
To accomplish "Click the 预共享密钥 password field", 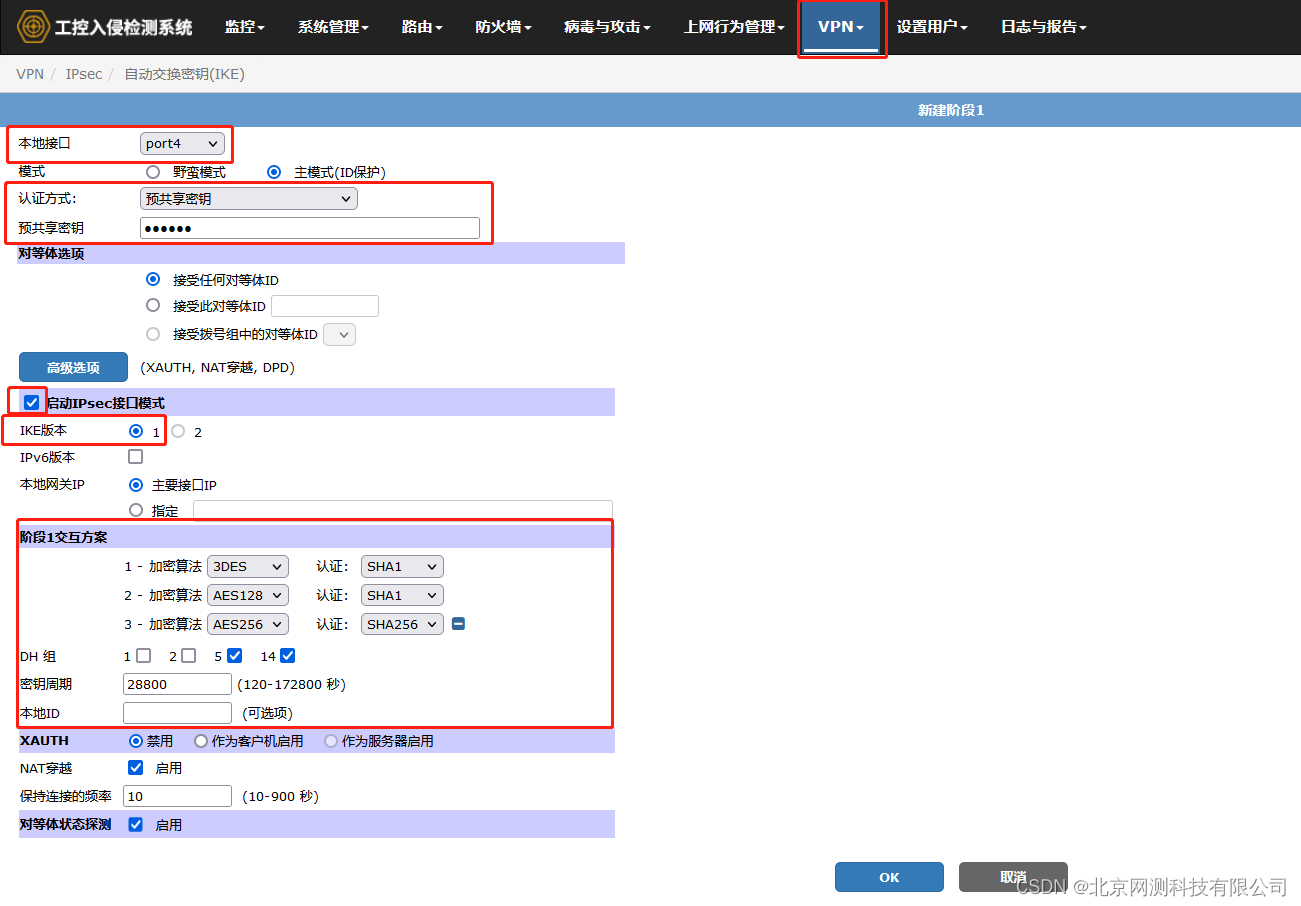I will 310,229.
